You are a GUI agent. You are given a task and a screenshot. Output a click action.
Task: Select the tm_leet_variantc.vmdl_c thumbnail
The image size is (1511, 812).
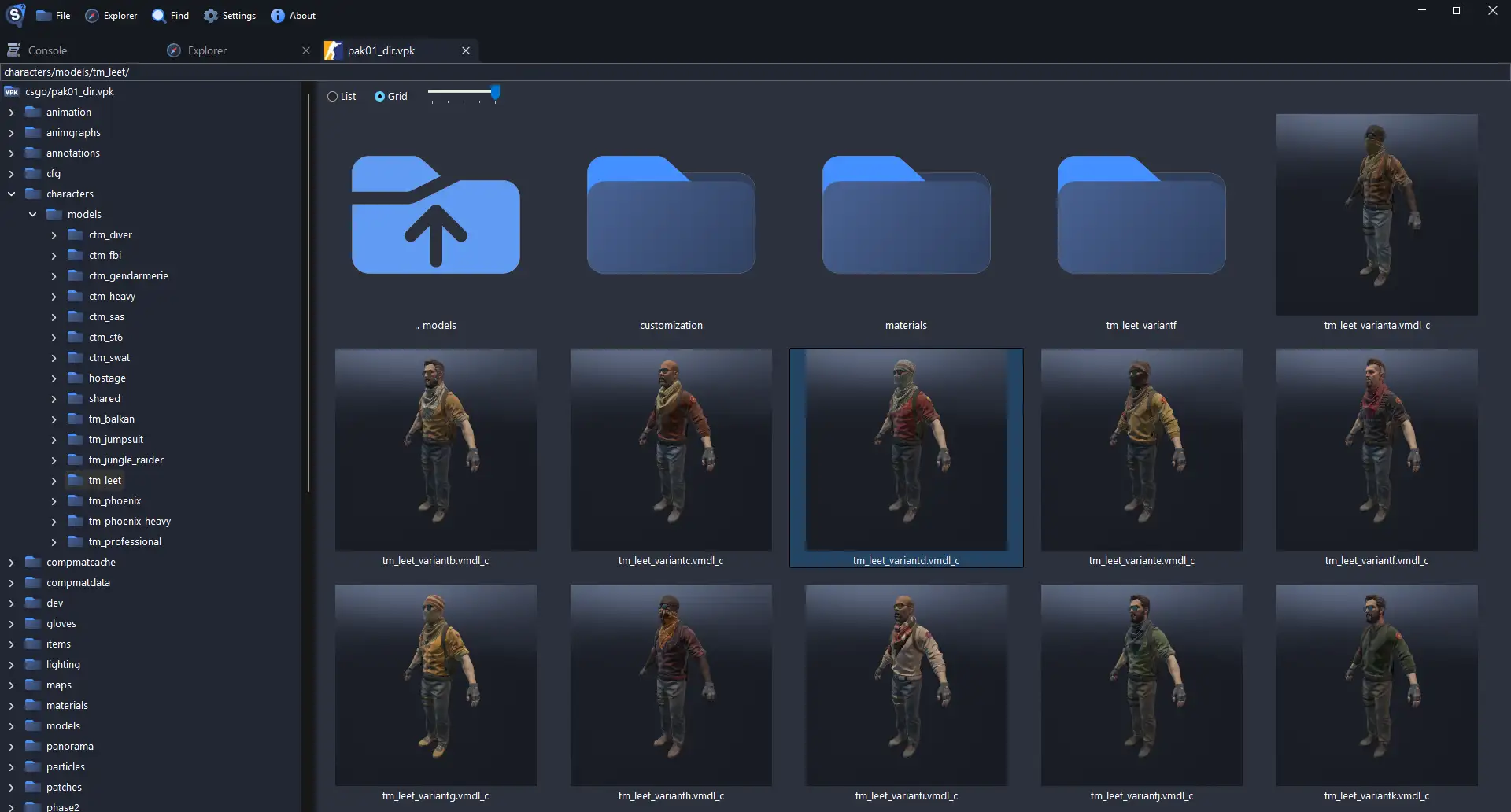click(671, 450)
